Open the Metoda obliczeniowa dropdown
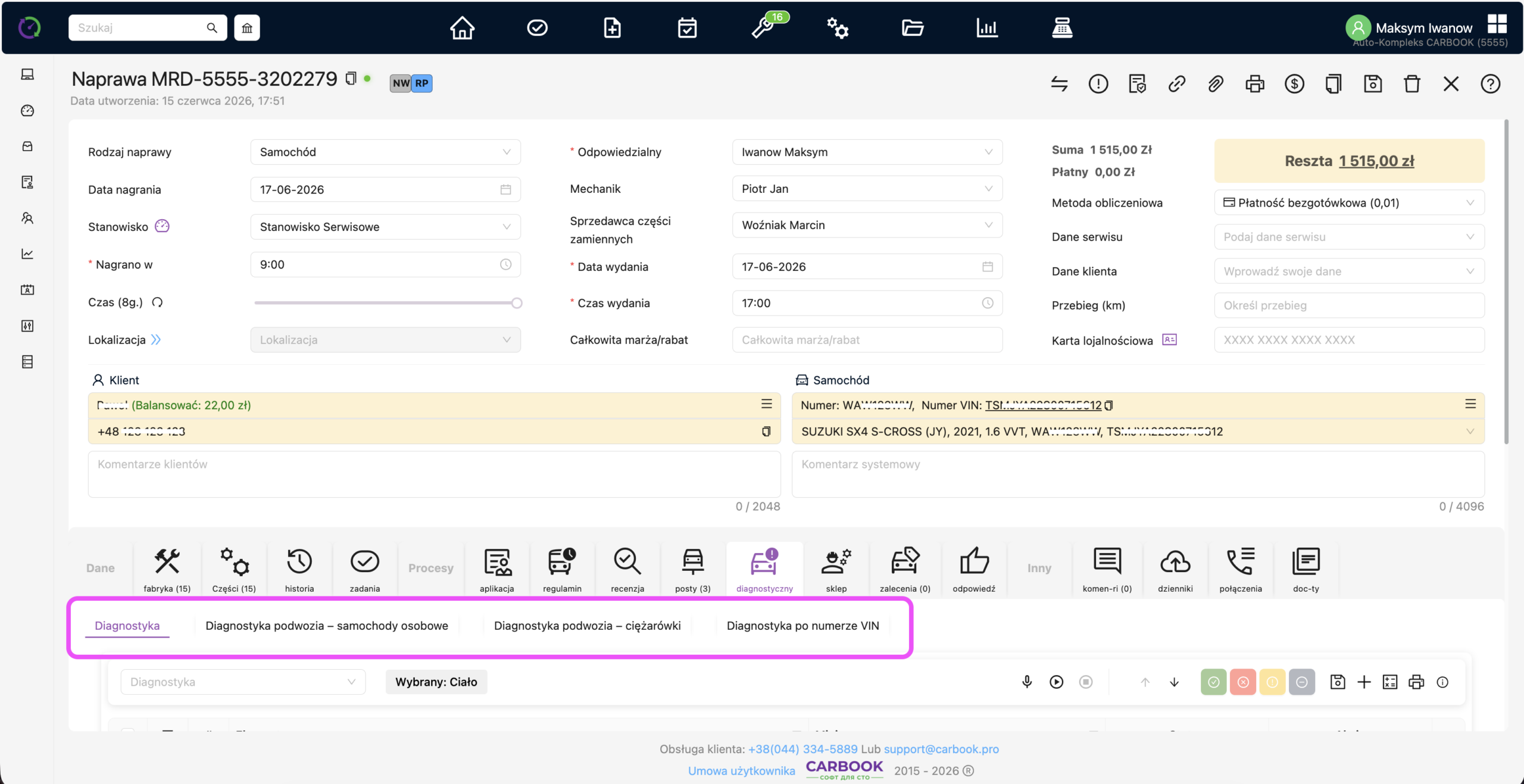This screenshot has width=1524, height=784. [1349, 202]
